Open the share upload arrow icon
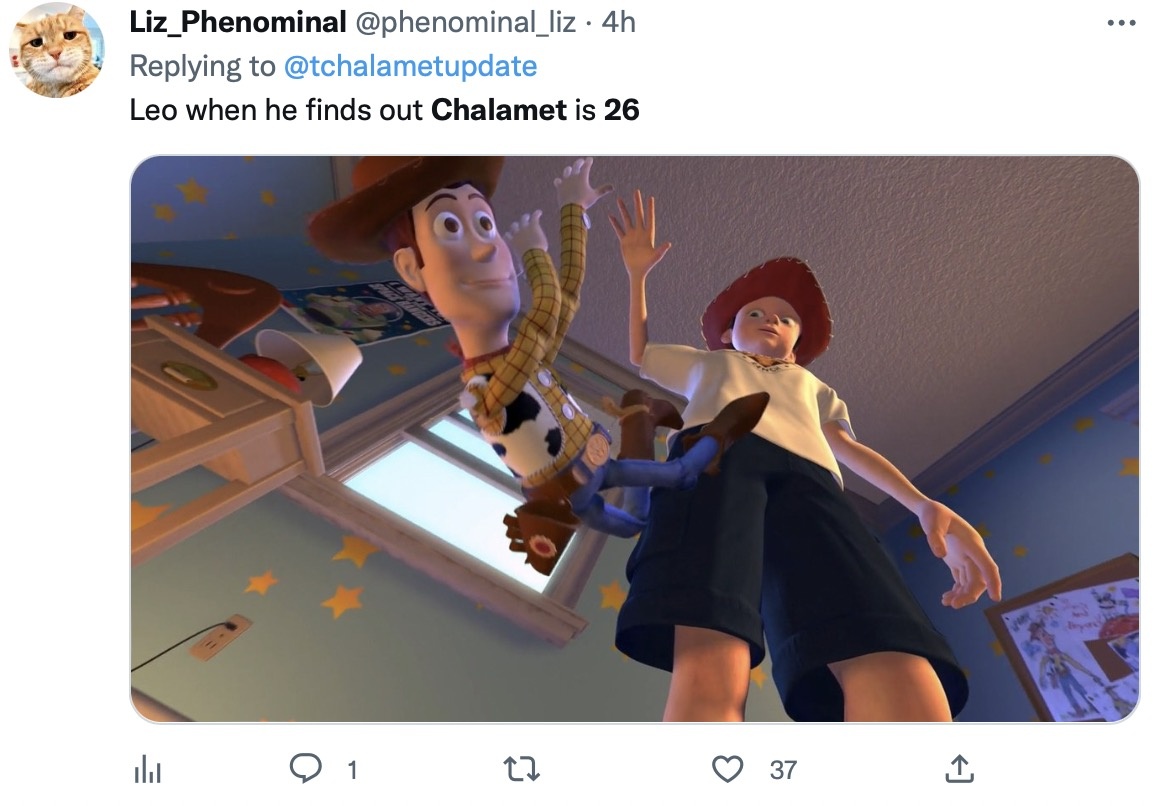Screen dimensions: 1160x806 [960, 768]
